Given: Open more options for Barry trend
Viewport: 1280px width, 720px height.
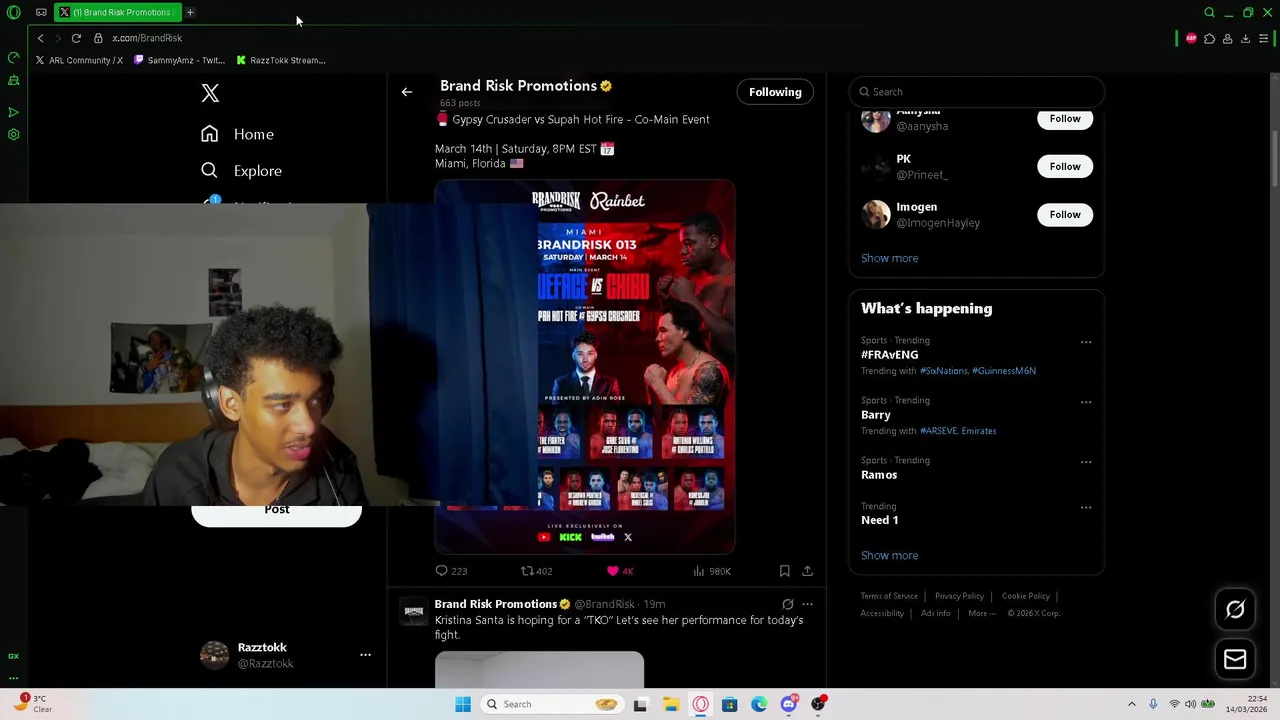Looking at the screenshot, I should click(1086, 402).
